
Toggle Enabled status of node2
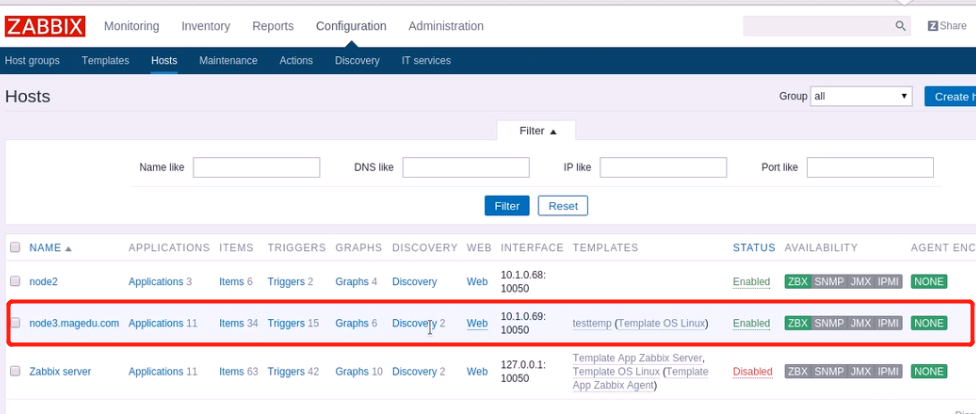click(x=751, y=281)
